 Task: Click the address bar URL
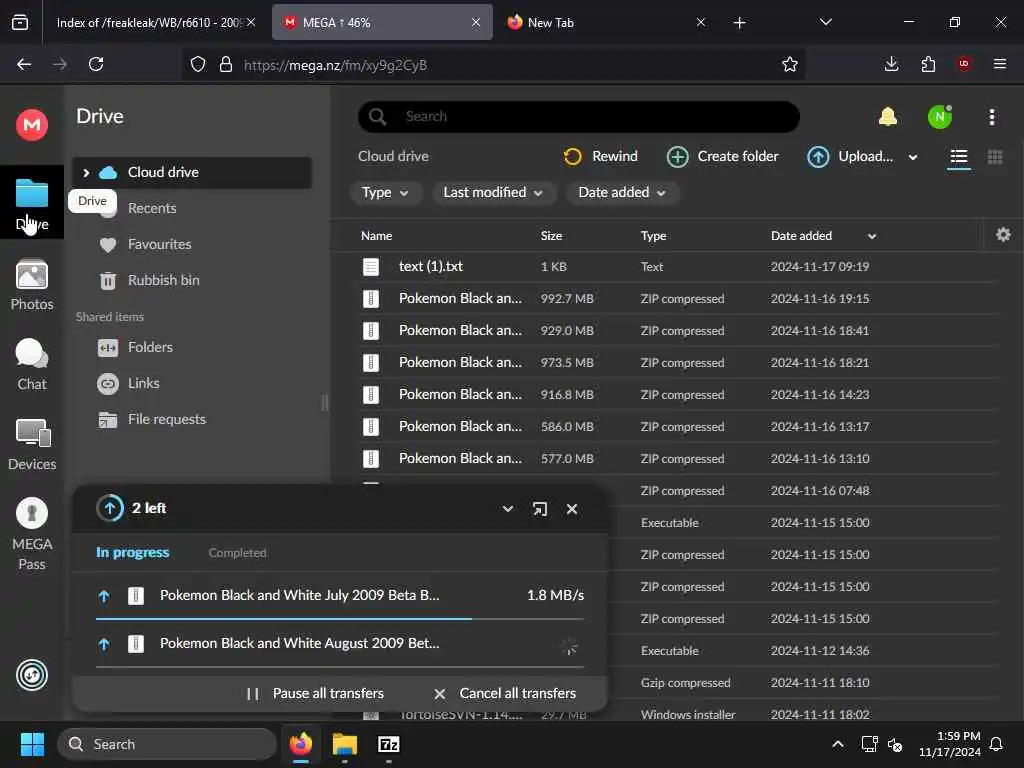tap(335, 65)
